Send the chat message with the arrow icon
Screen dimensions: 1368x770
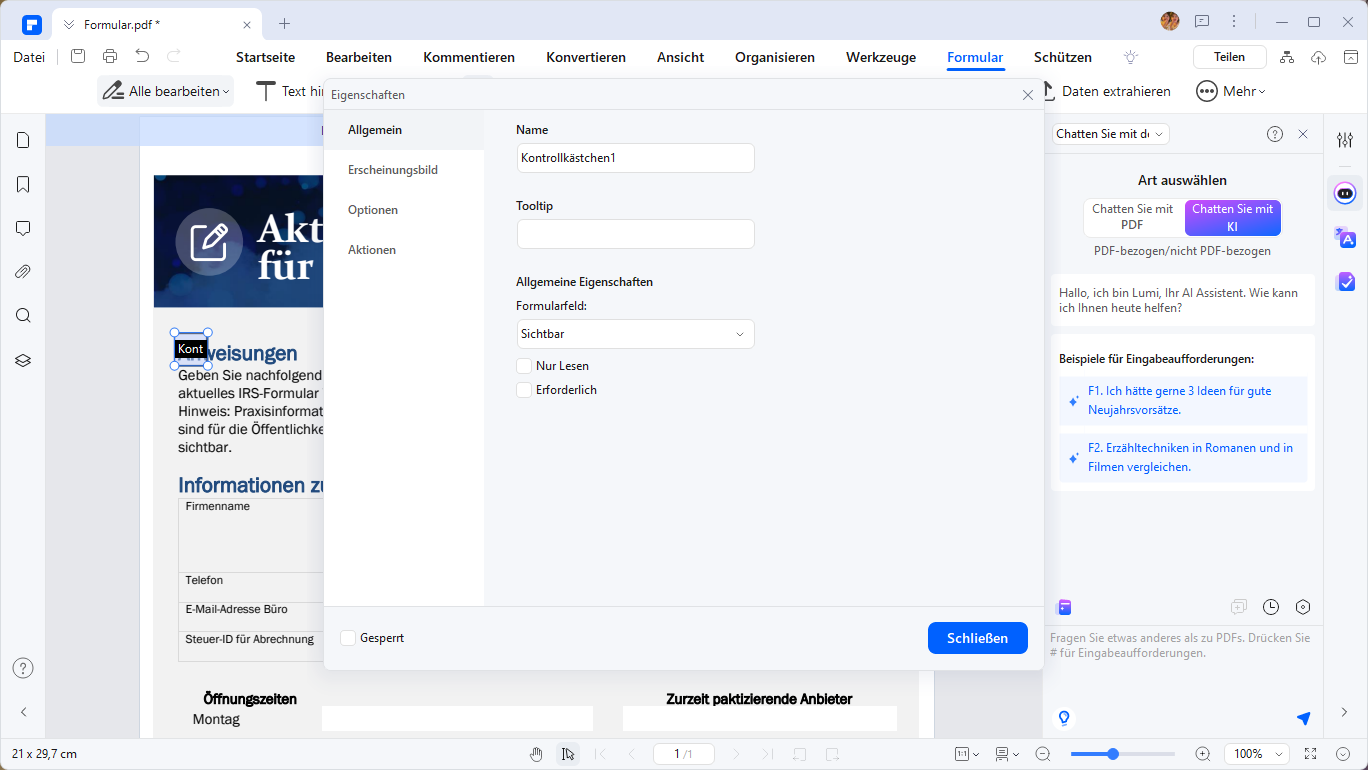(1303, 718)
